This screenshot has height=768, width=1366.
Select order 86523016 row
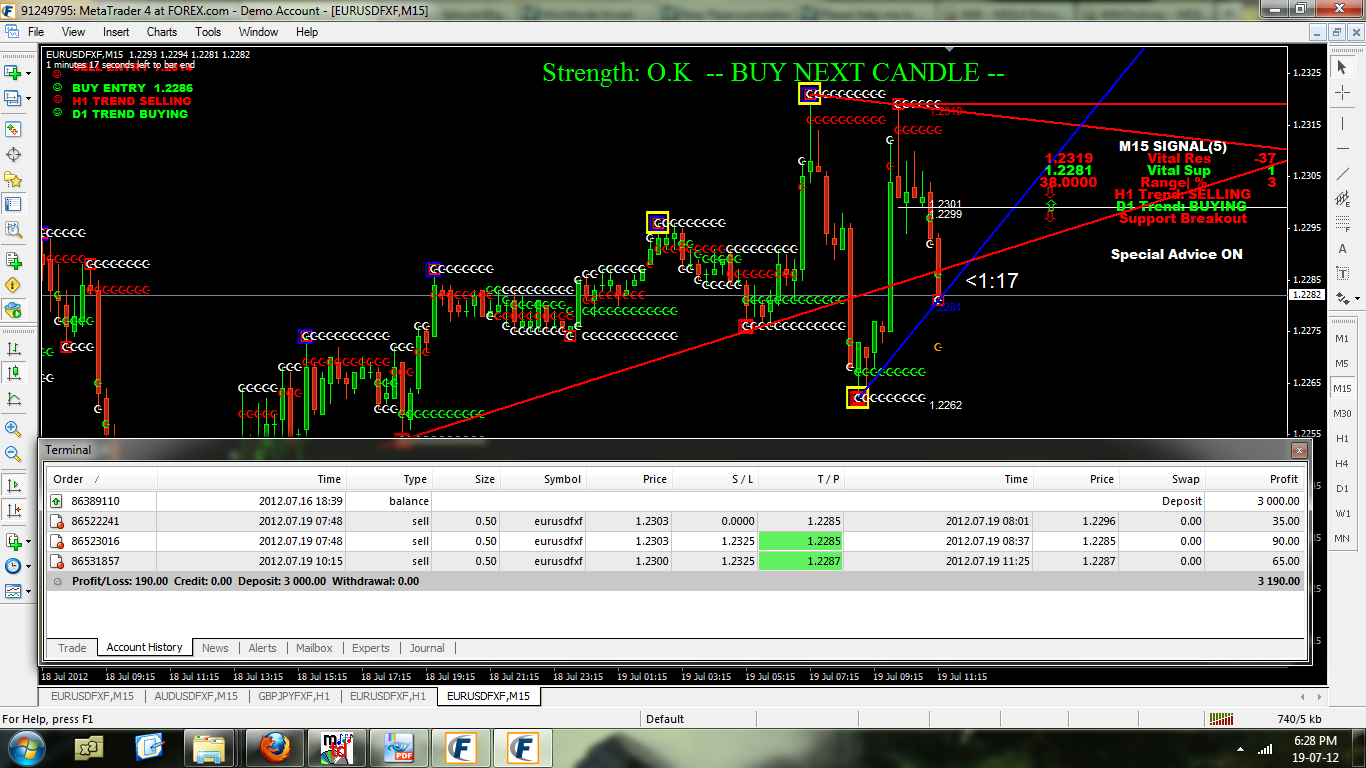(x=675, y=541)
